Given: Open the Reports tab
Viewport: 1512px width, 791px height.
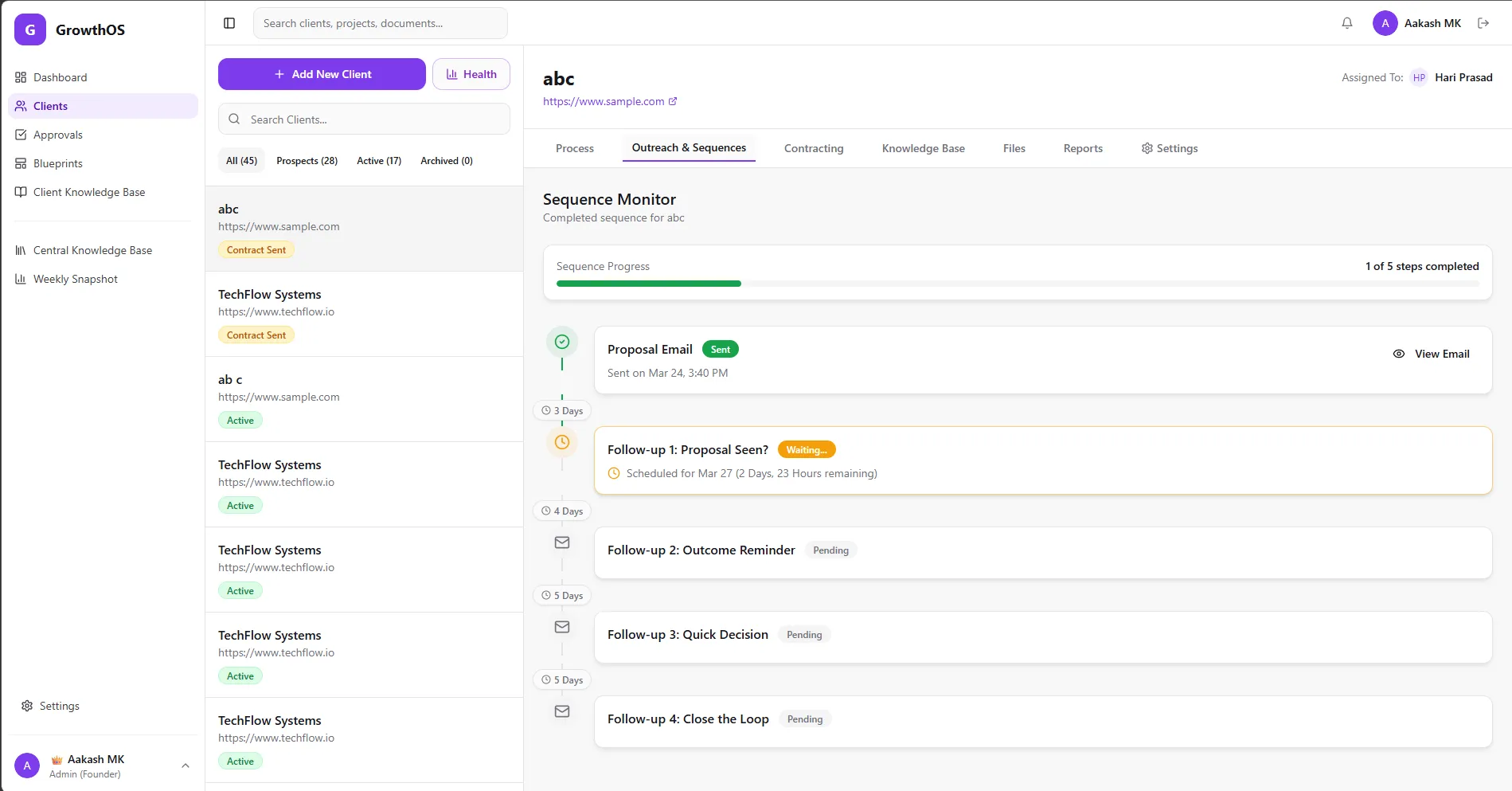Looking at the screenshot, I should [1082, 148].
